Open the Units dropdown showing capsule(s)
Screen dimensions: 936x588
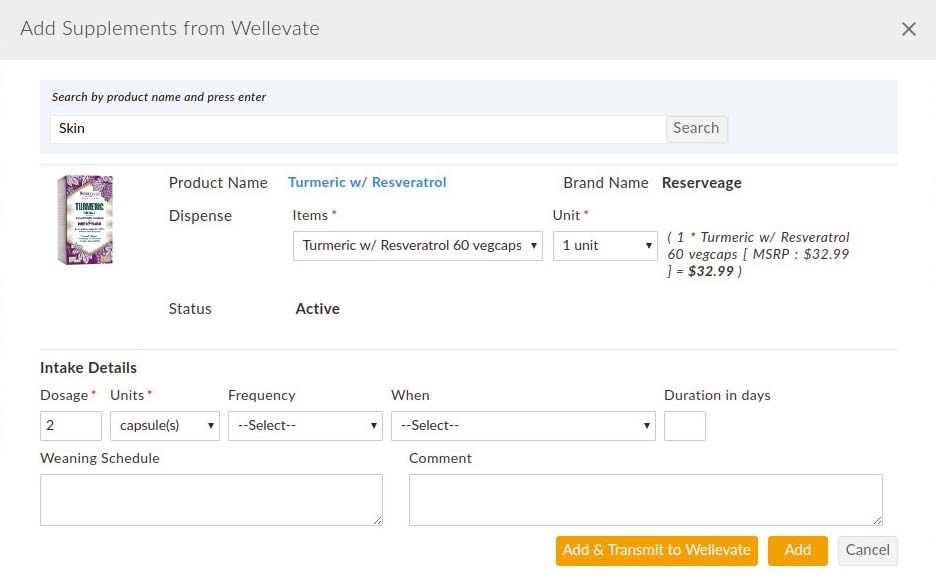164,425
